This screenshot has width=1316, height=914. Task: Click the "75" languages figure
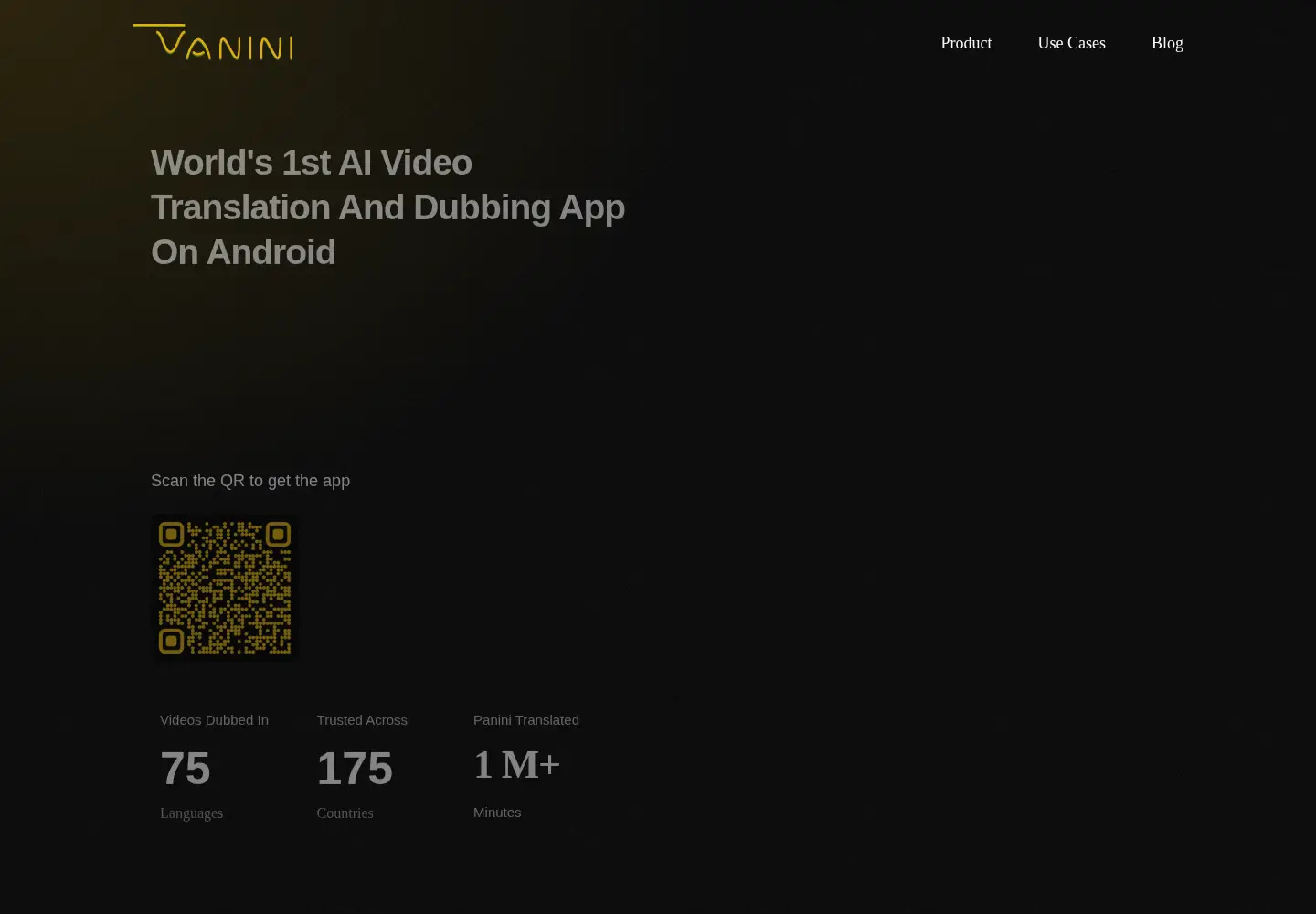coord(186,769)
